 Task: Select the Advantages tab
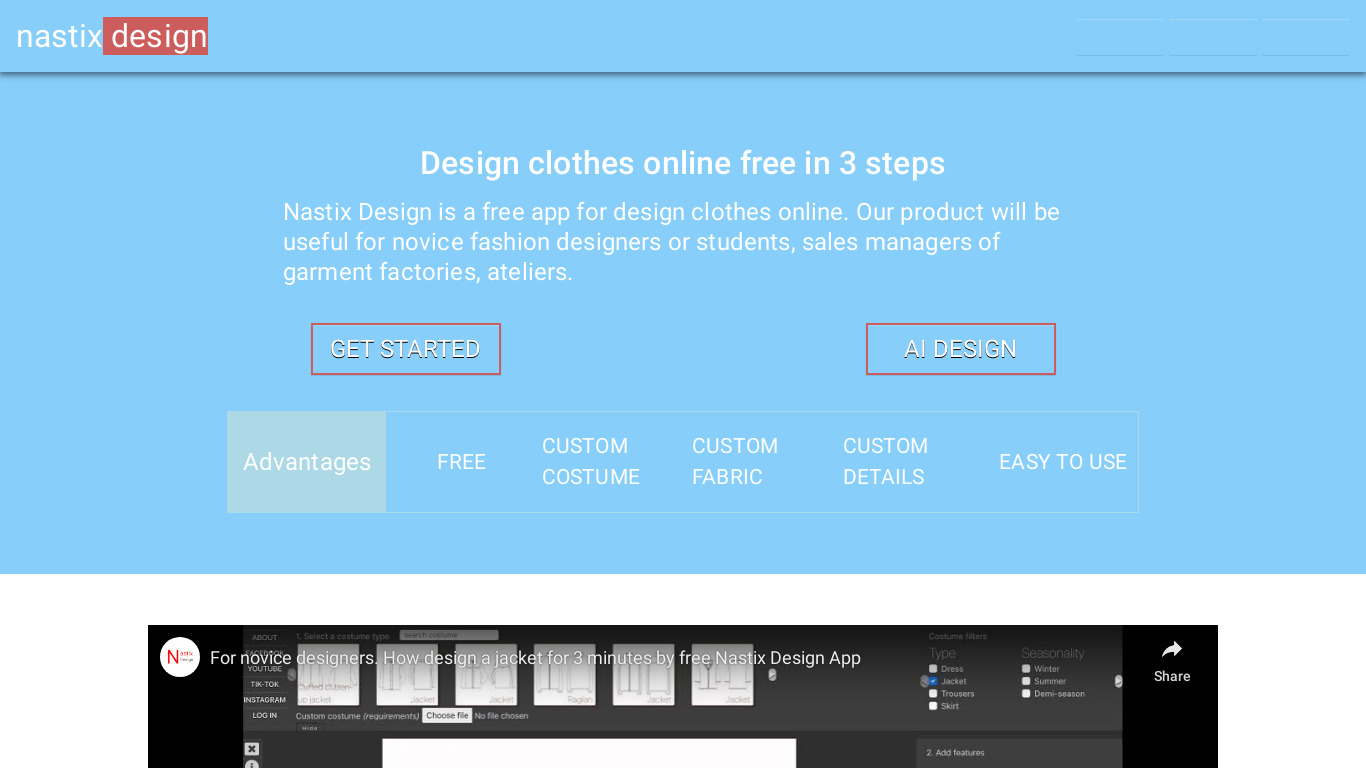307,462
